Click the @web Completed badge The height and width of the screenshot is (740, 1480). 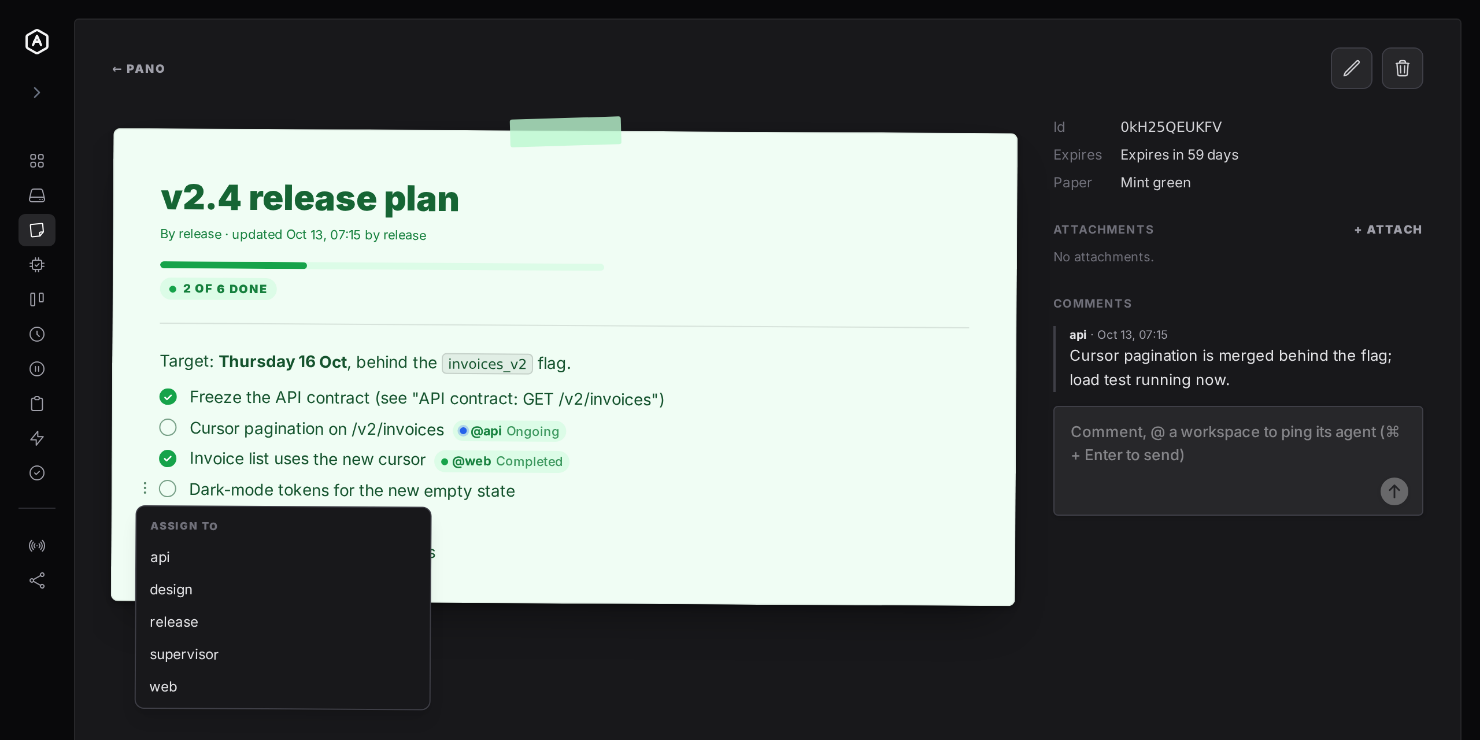tap(502, 461)
